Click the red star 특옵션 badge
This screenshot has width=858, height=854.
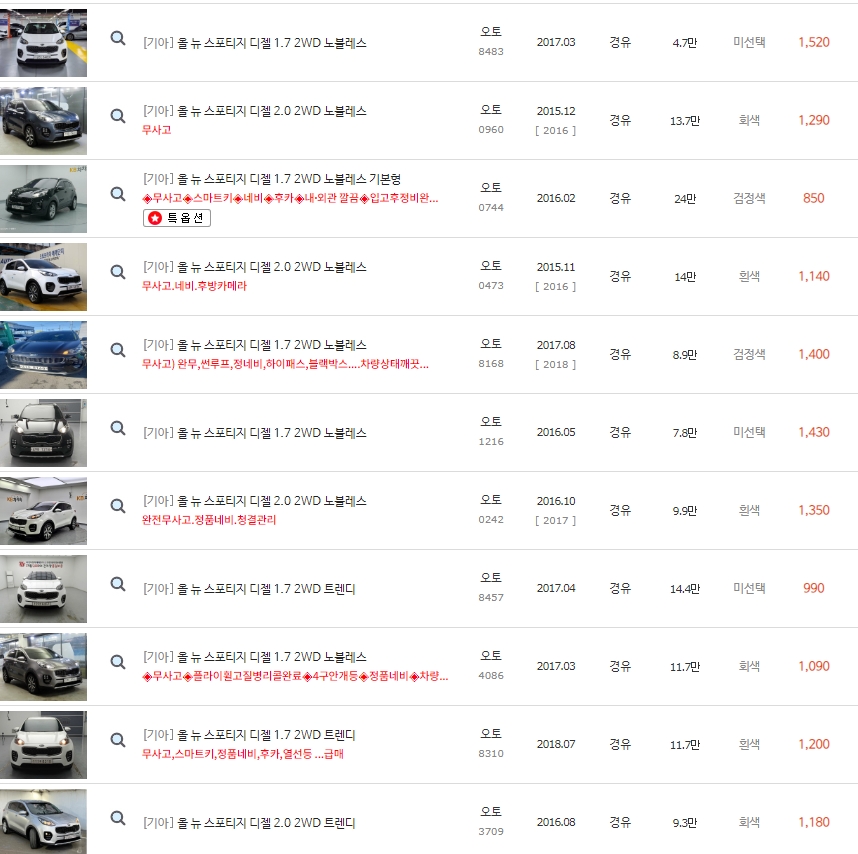(x=177, y=218)
